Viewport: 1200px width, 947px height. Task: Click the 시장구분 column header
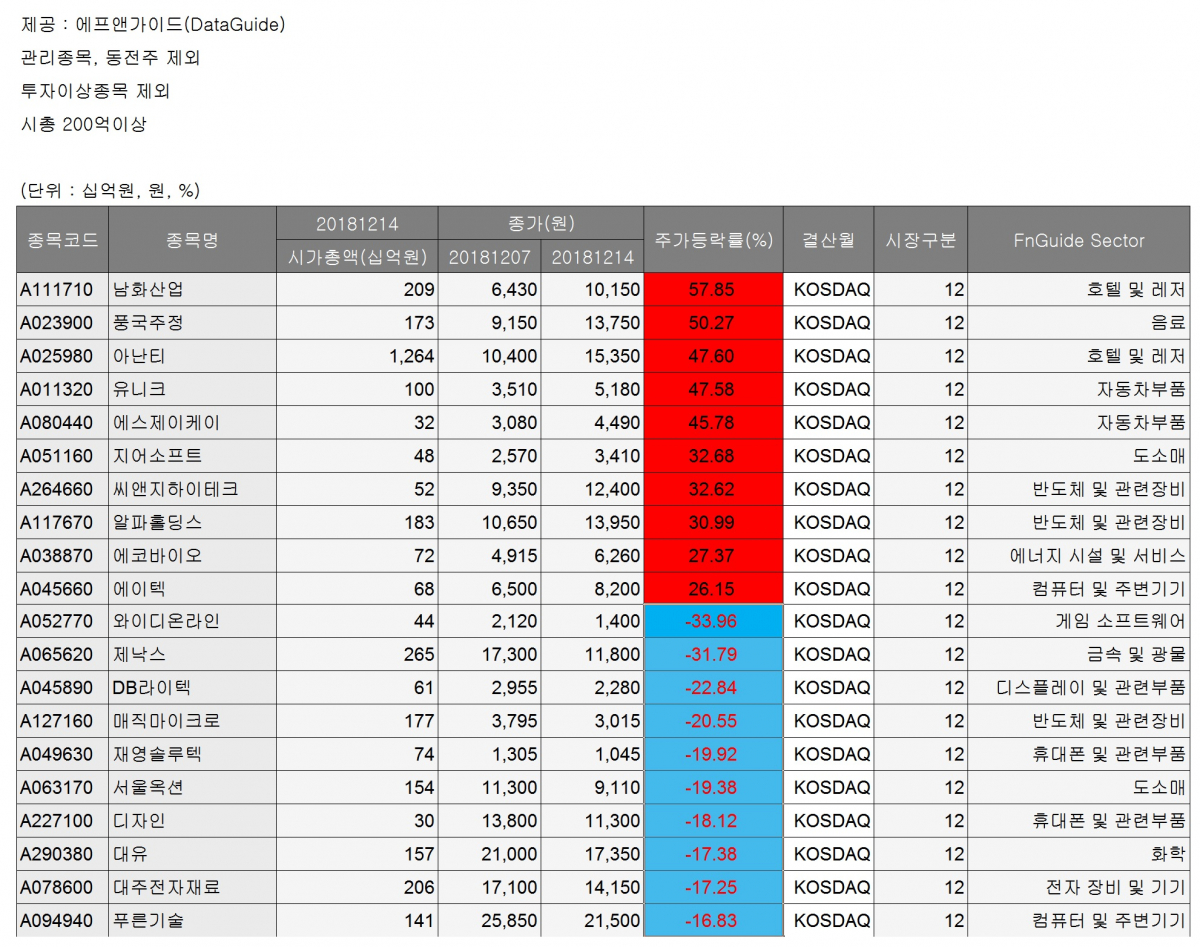pyautogui.click(x=921, y=240)
